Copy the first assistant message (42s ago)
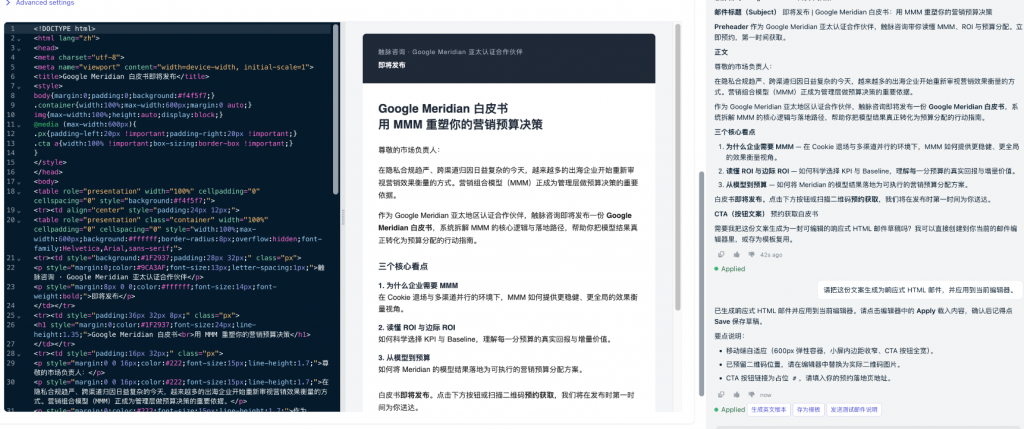The height and width of the screenshot is (429, 1024). click(x=720, y=255)
